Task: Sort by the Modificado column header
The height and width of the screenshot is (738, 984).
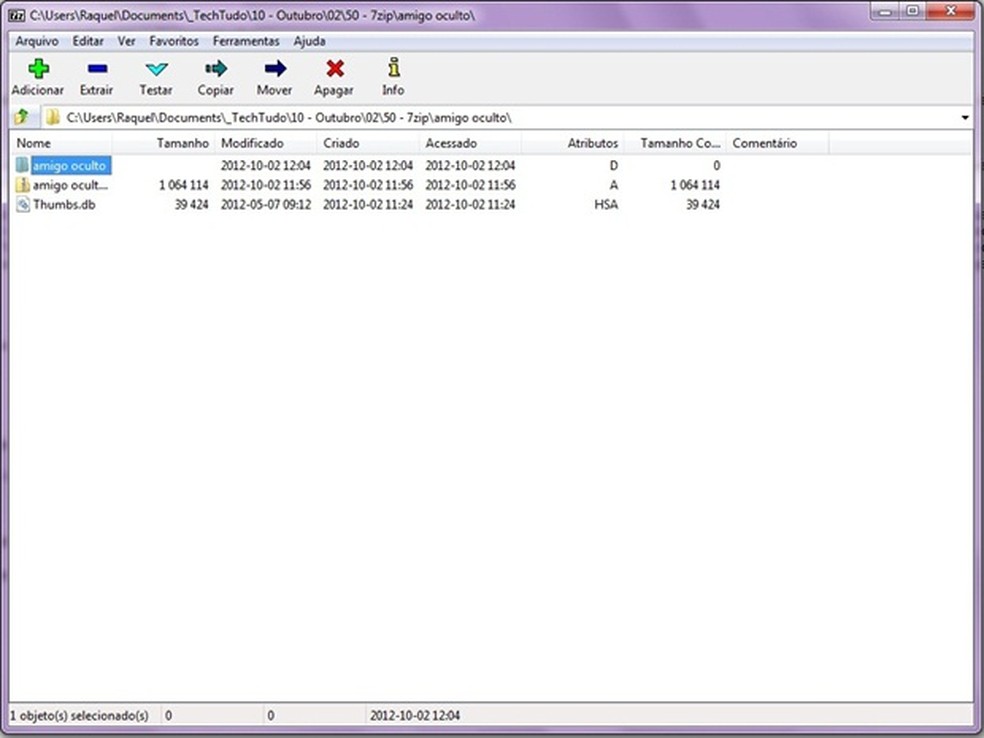Action: (266, 143)
